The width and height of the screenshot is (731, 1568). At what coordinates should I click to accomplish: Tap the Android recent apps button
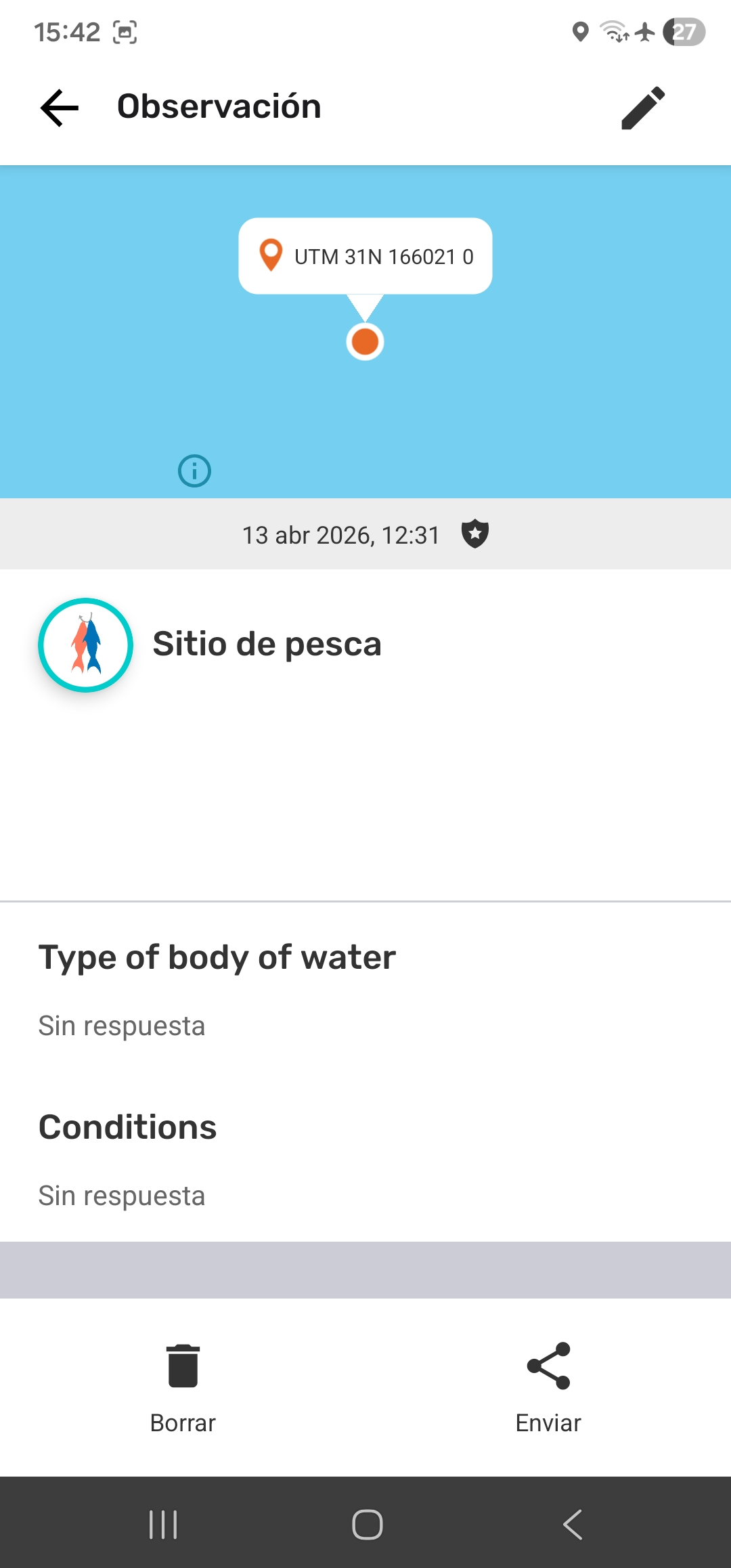(x=163, y=1525)
